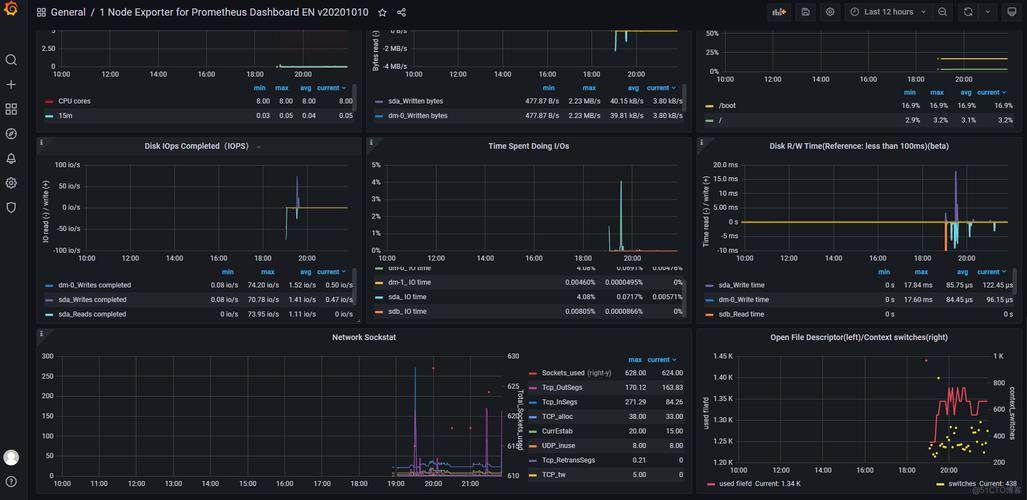This screenshot has width=1027, height=500.
Task: Click the TCP_alloc legend color swatch
Action: (532, 417)
